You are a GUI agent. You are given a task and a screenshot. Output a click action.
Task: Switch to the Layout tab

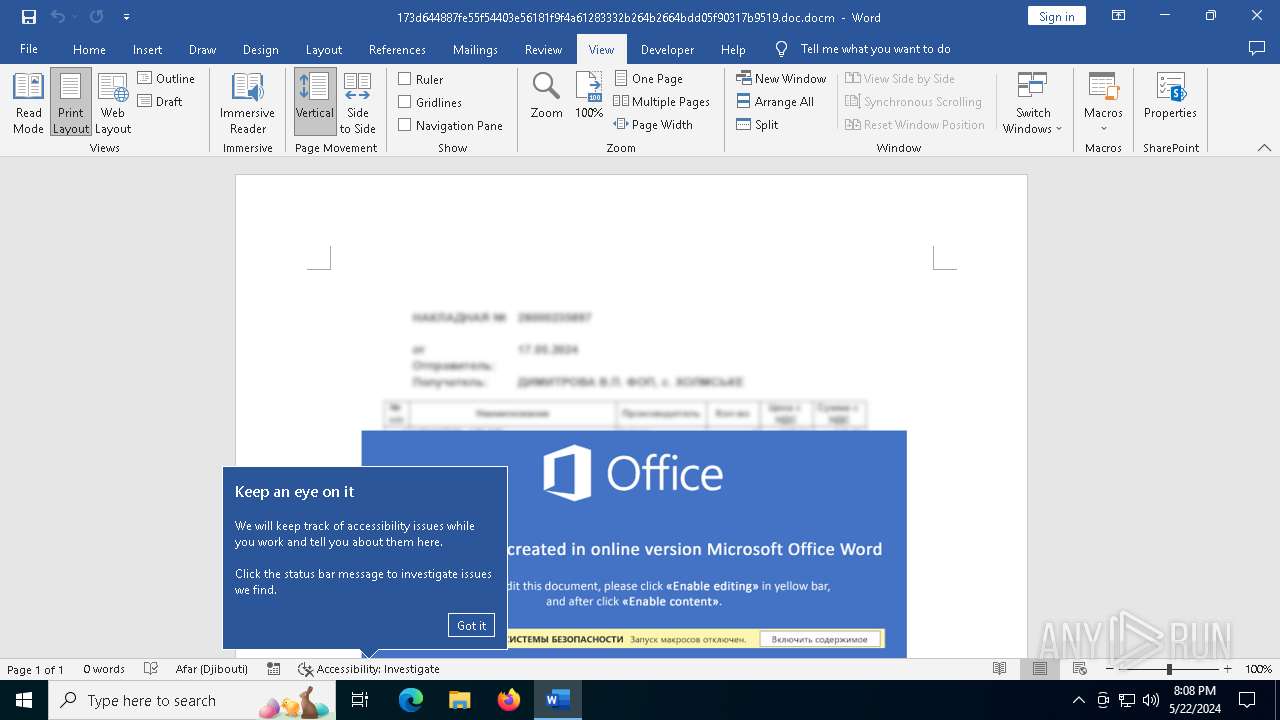click(323, 49)
